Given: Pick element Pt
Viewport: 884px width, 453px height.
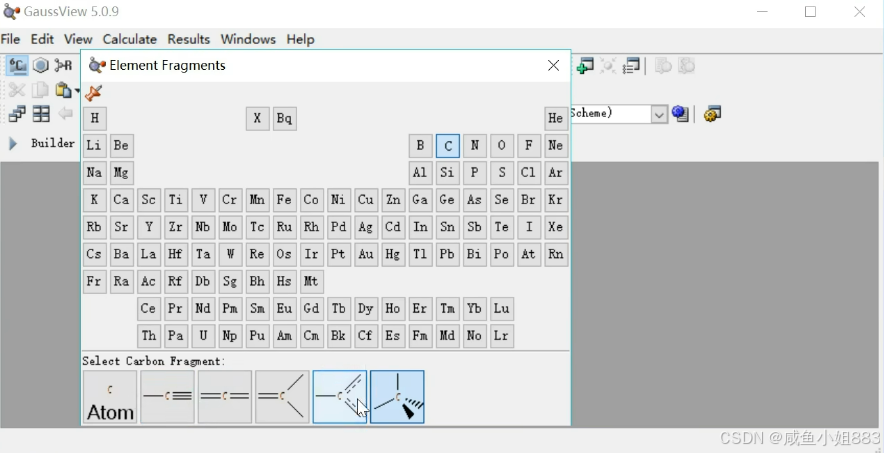Looking at the screenshot, I should pos(339,254).
